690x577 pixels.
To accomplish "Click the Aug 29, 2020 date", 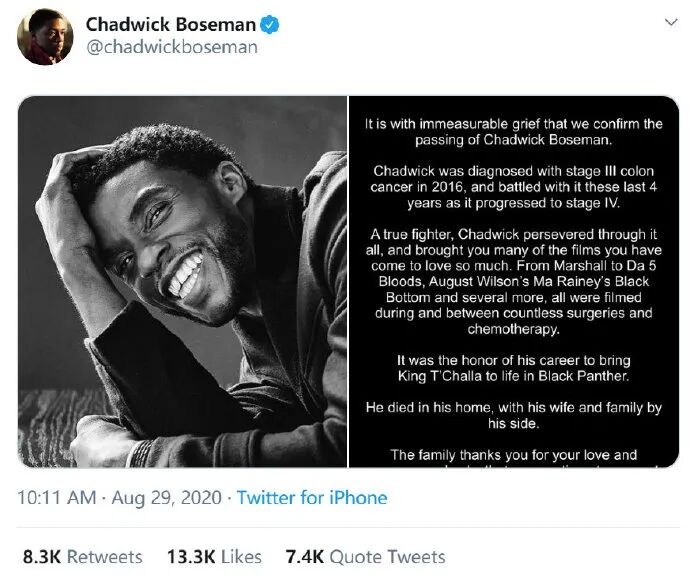I will 166,498.
